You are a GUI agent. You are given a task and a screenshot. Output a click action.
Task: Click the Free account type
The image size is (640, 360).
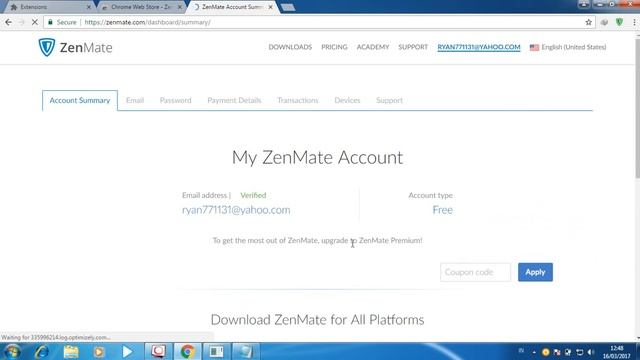coord(442,210)
